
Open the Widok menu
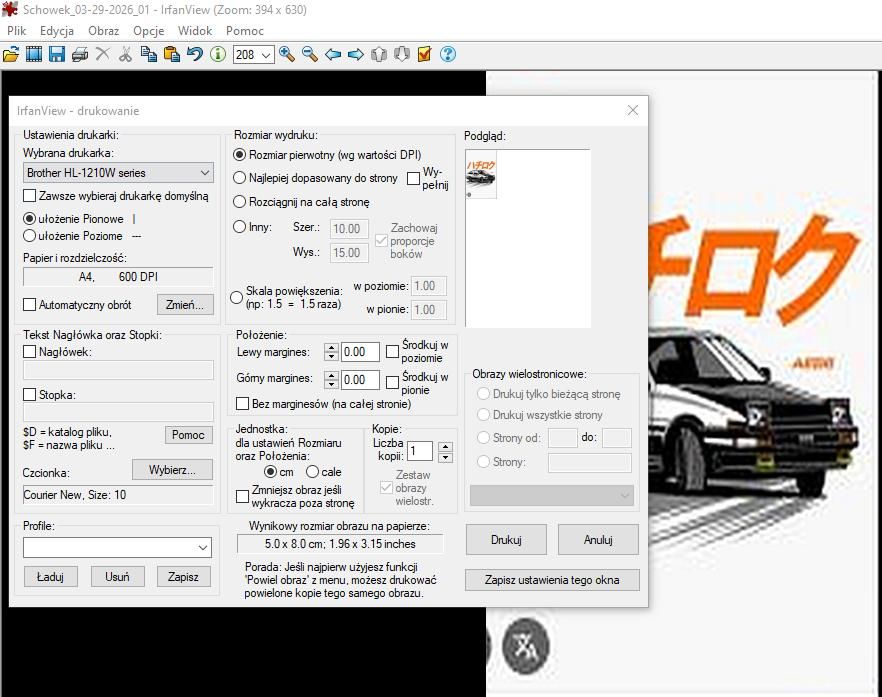click(195, 31)
